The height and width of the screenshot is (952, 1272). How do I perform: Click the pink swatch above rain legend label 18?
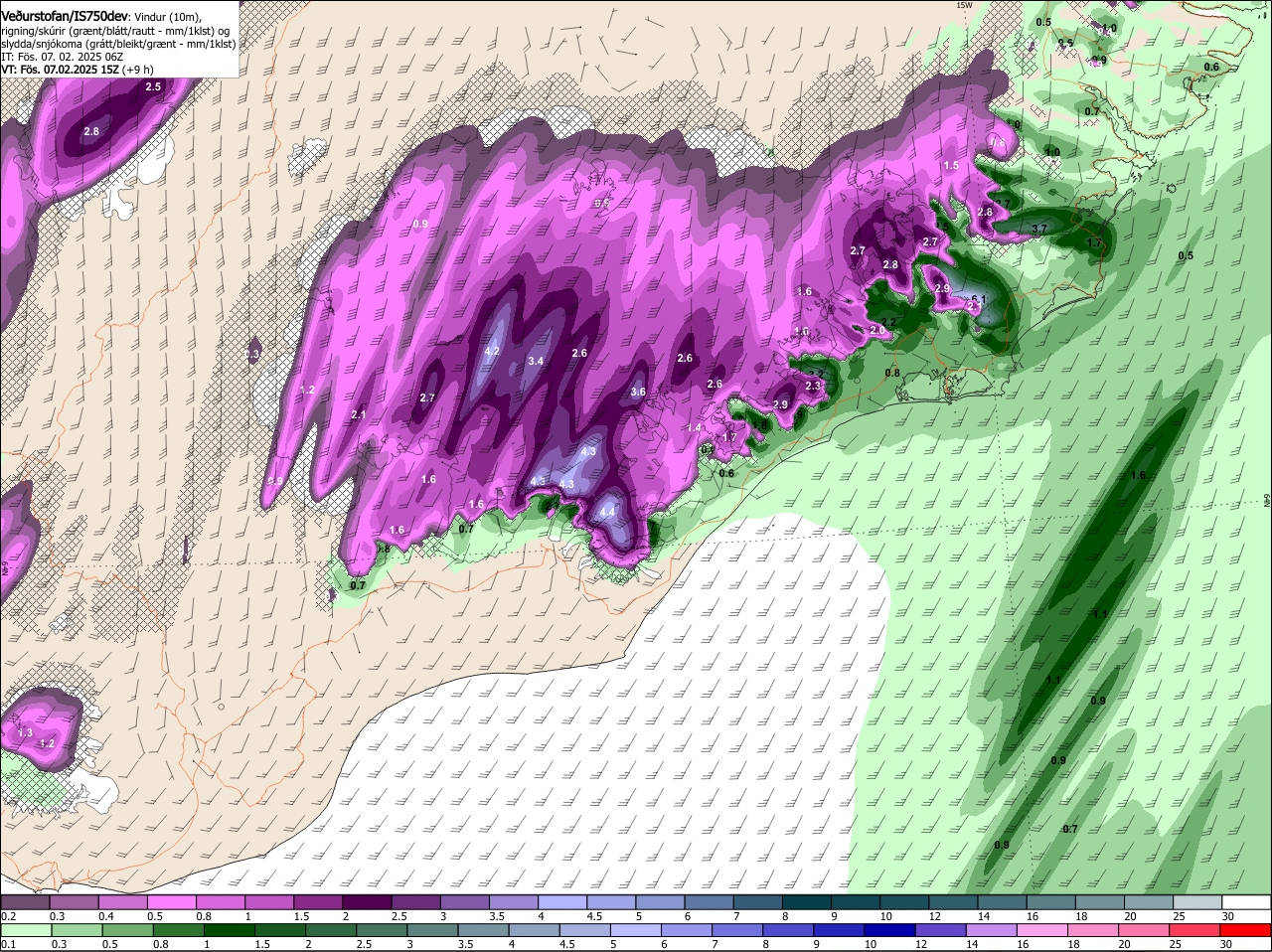click(x=1094, y=930)
